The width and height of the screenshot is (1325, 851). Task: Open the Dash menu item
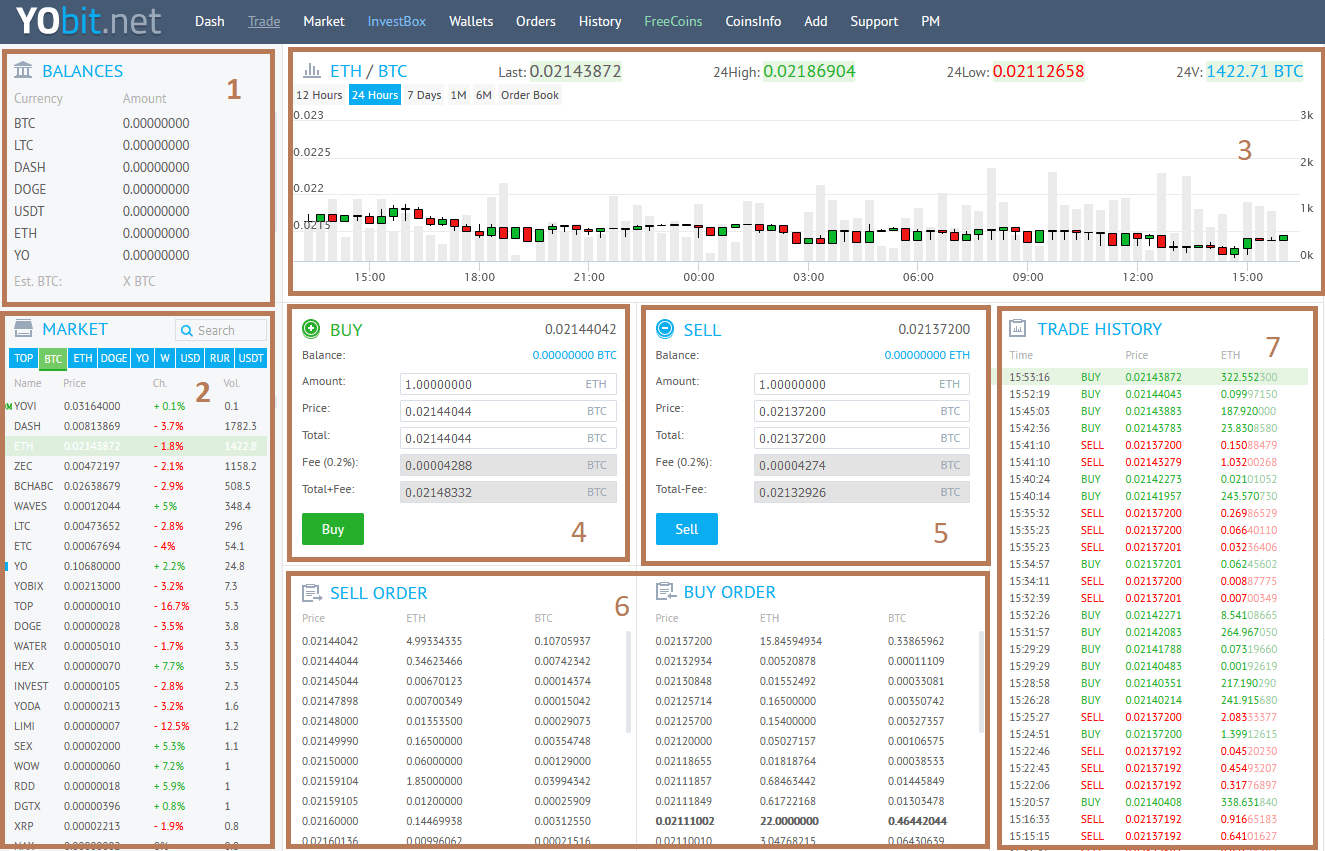(x=210, y=21)
